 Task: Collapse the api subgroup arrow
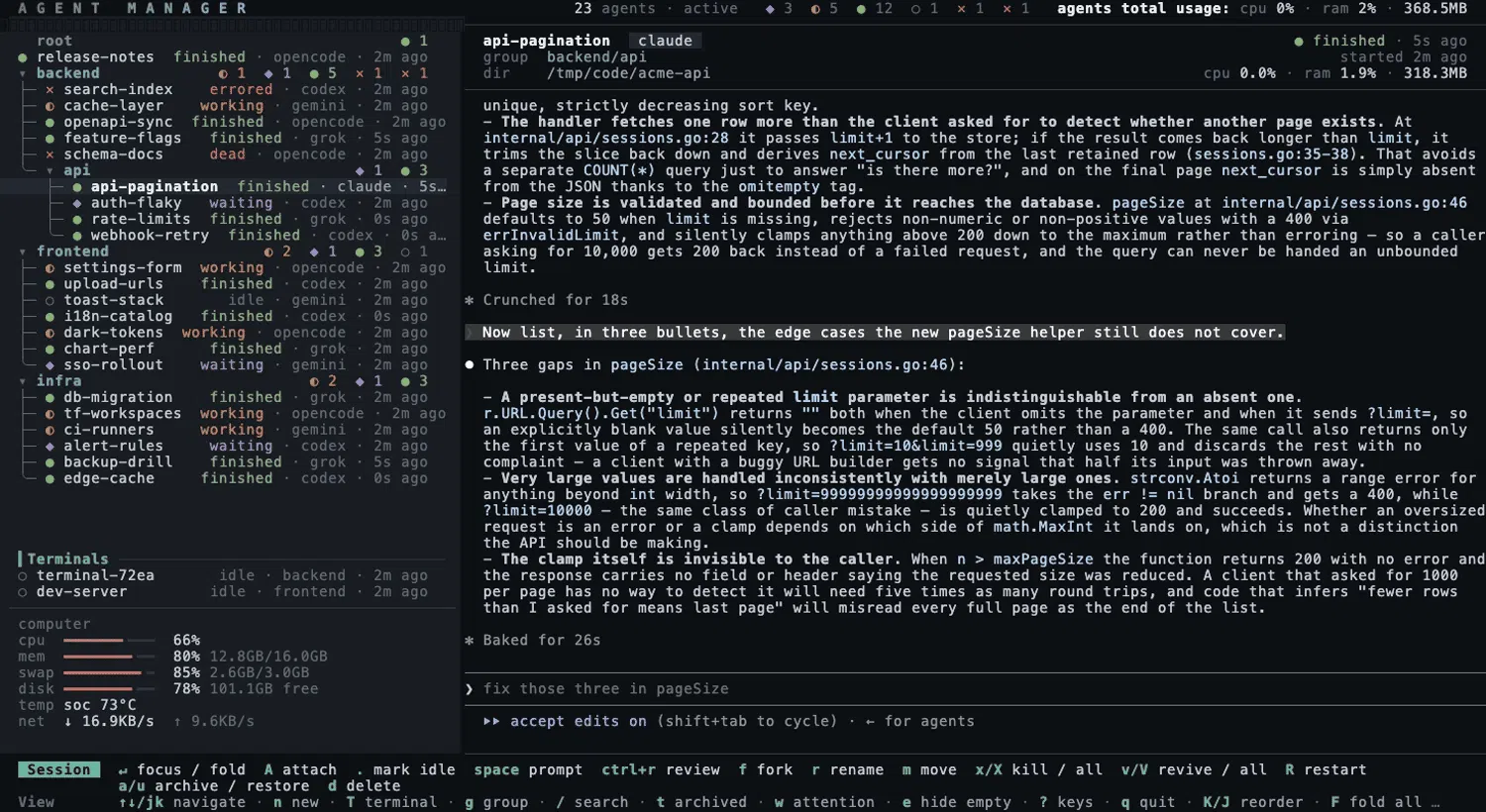(50, 171)
